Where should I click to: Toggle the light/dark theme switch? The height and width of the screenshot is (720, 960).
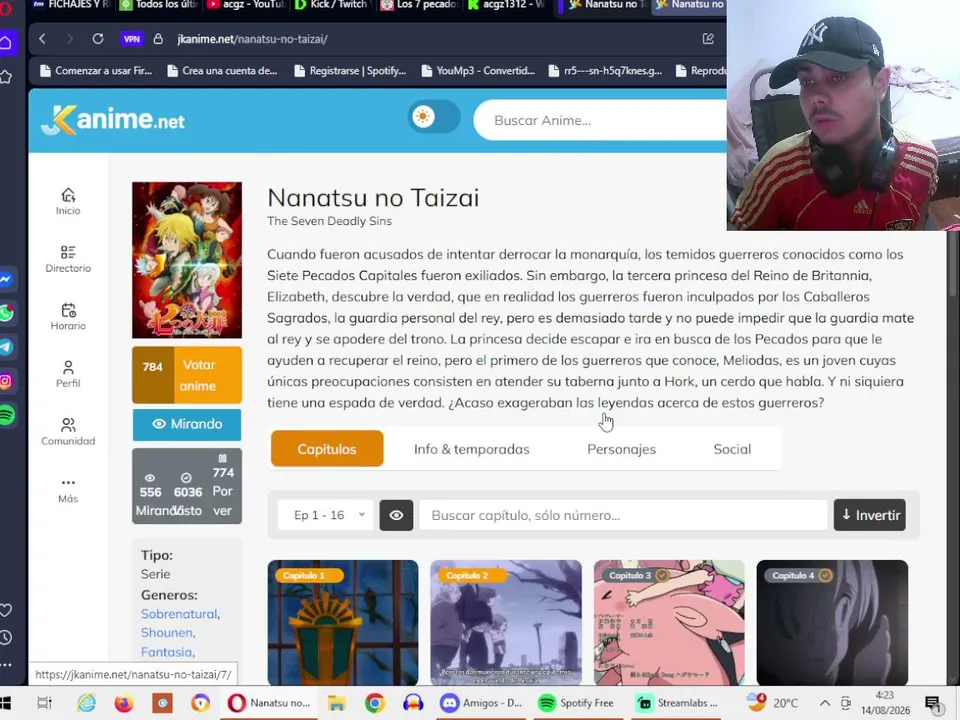(x=434, y=116)
